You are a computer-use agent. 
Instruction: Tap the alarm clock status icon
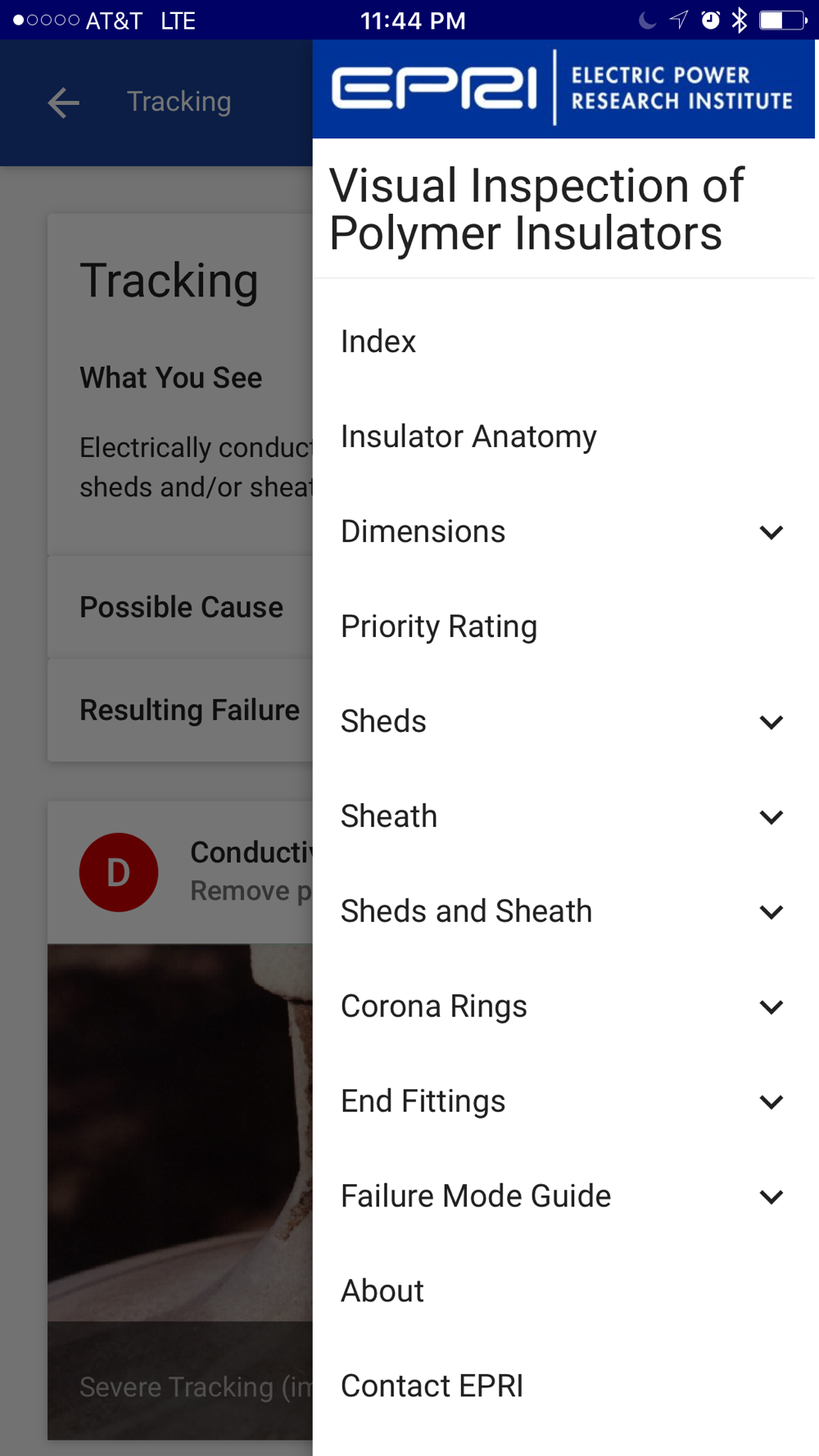[x=711, y=20]
